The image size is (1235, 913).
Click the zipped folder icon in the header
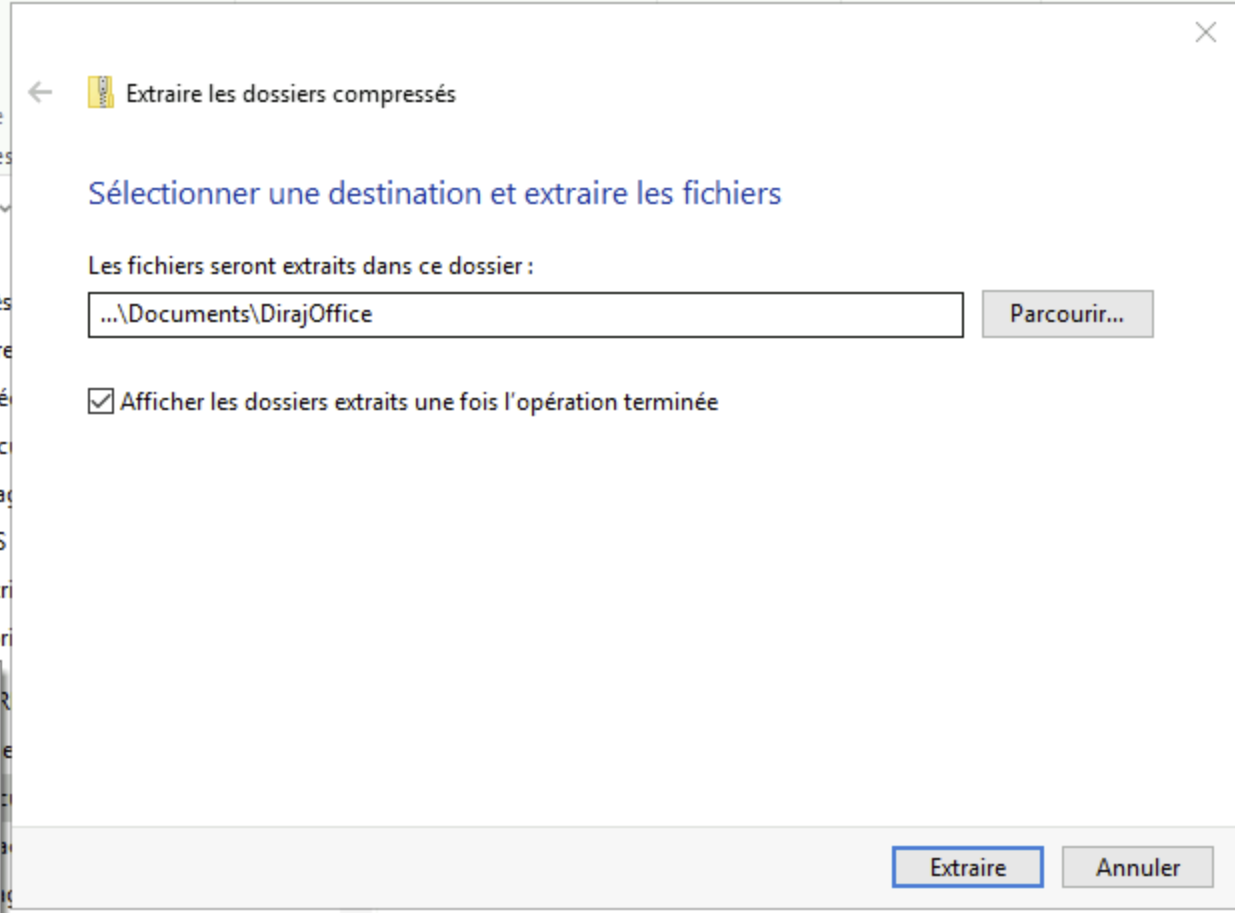click(100, 93)
